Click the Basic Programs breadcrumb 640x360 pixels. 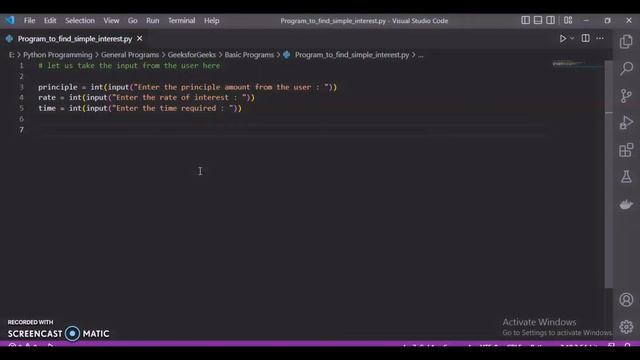pyautogui.click(x=249, y=55)
